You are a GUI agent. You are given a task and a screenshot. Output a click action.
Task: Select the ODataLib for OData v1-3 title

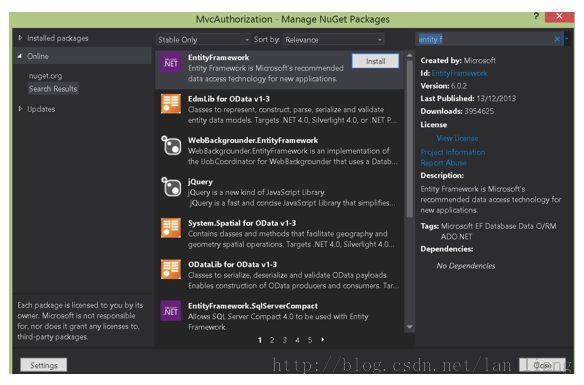[x=232, y=264]
